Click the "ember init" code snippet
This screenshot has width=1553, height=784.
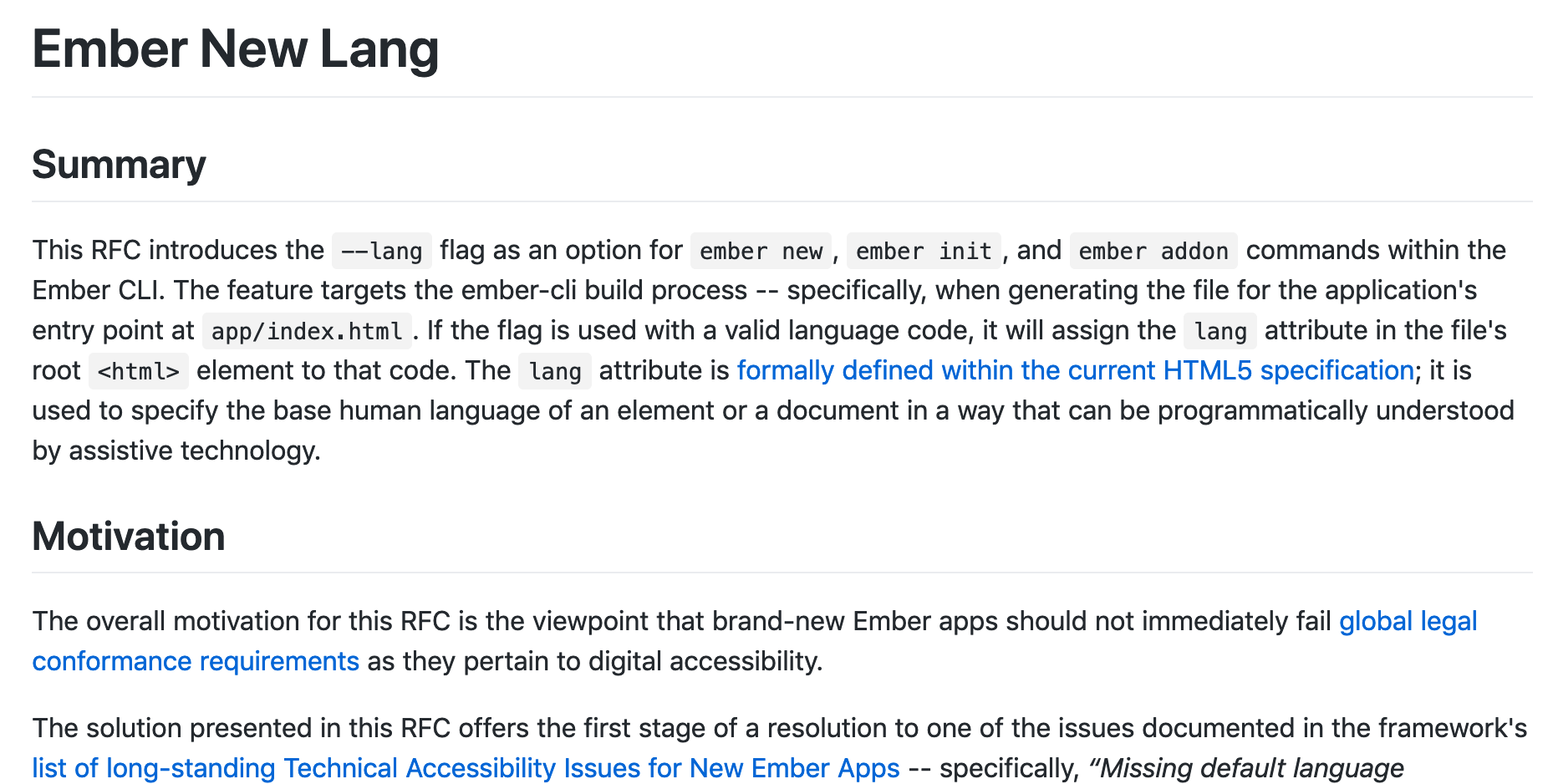click(x=923, y=251)
